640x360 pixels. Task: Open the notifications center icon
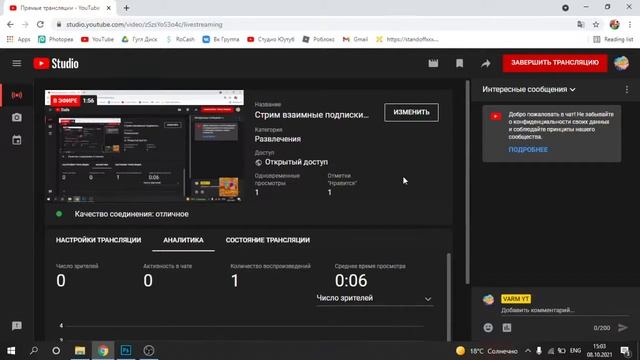pos(624,351)
